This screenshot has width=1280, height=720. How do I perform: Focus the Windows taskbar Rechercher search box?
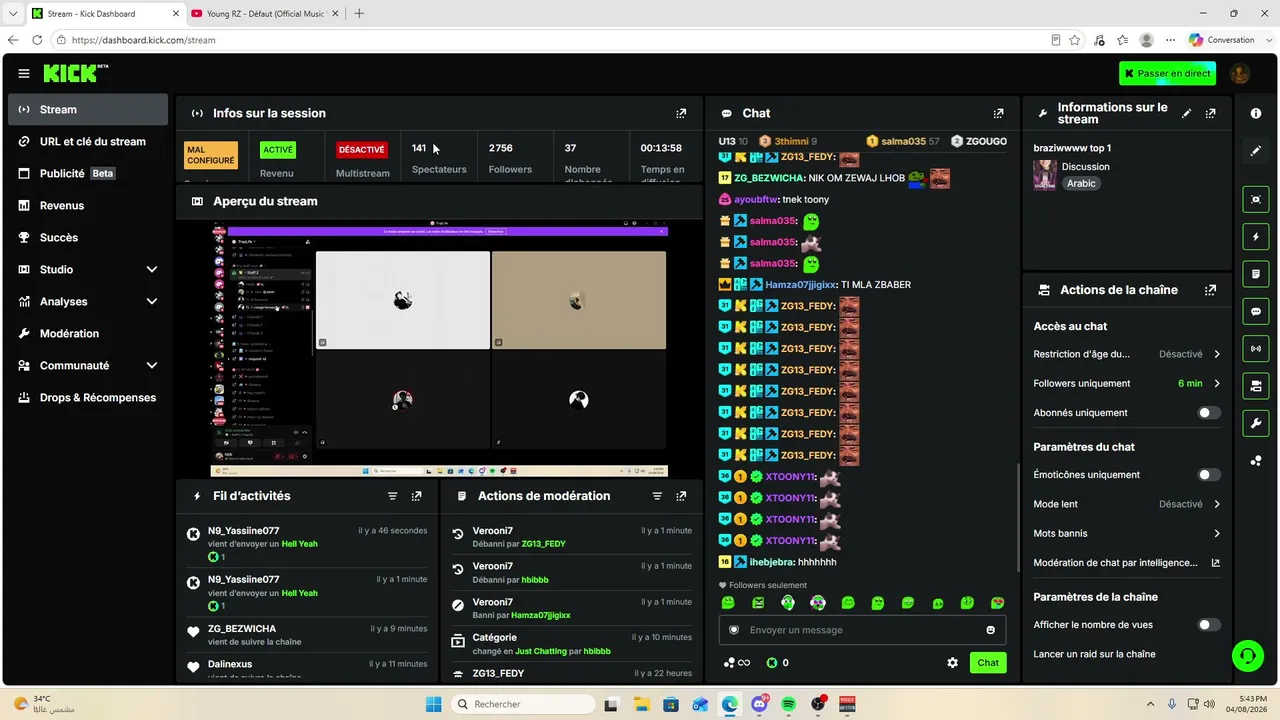pyautogui.click(x=521, y=704)
